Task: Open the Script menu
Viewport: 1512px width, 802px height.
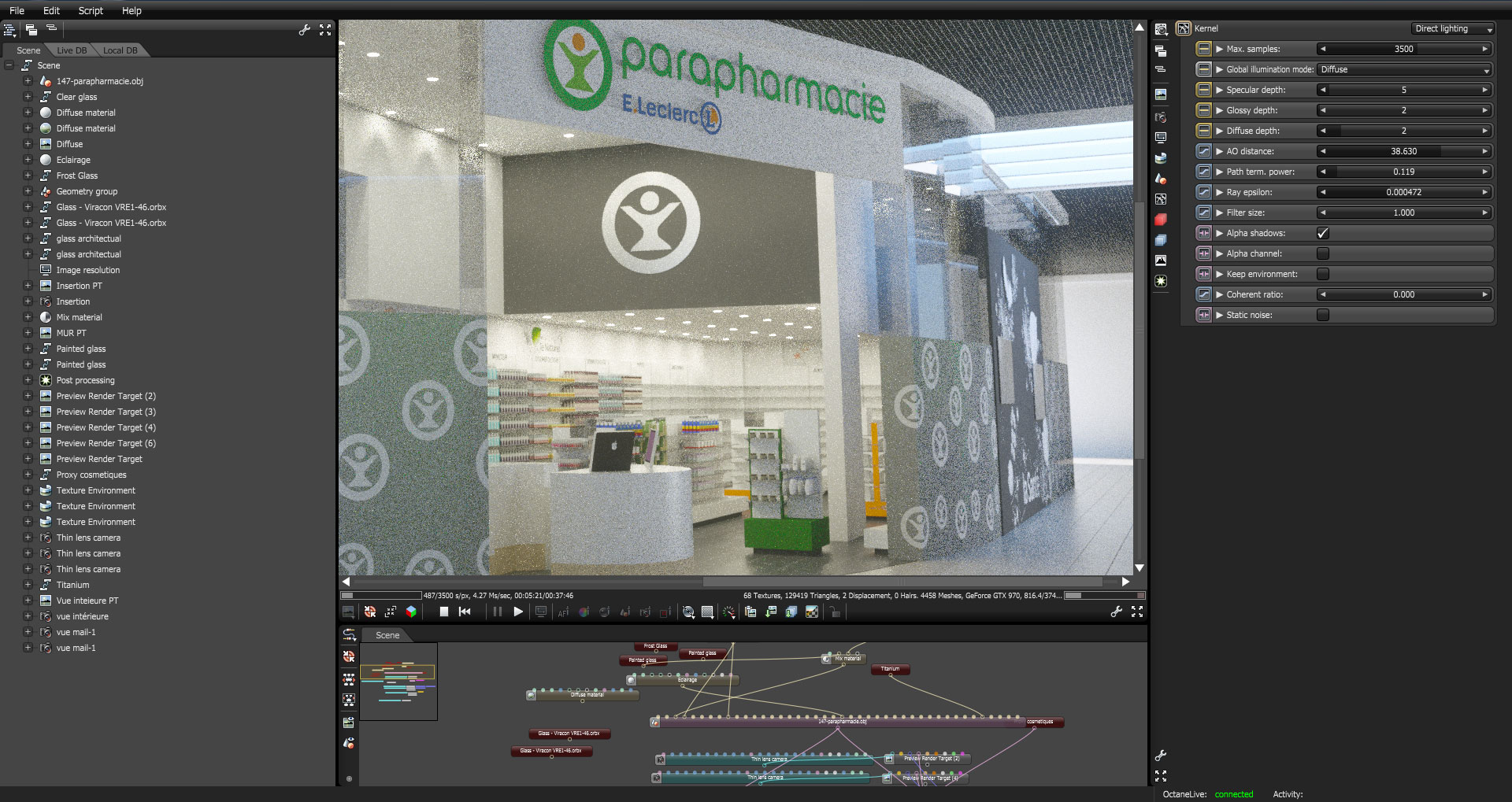Action: [91, 10]
